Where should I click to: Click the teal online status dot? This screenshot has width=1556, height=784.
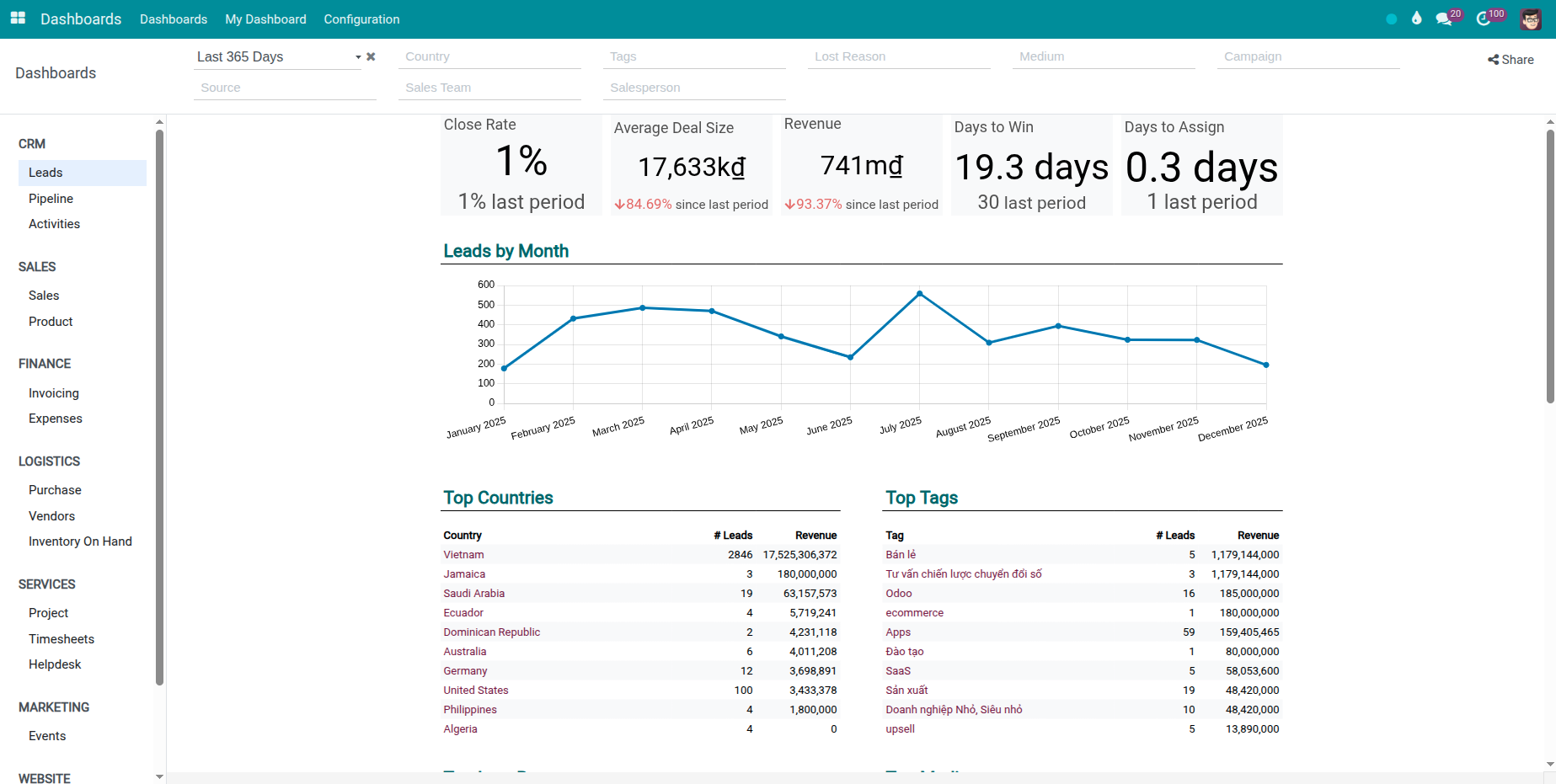[1391, 18]
